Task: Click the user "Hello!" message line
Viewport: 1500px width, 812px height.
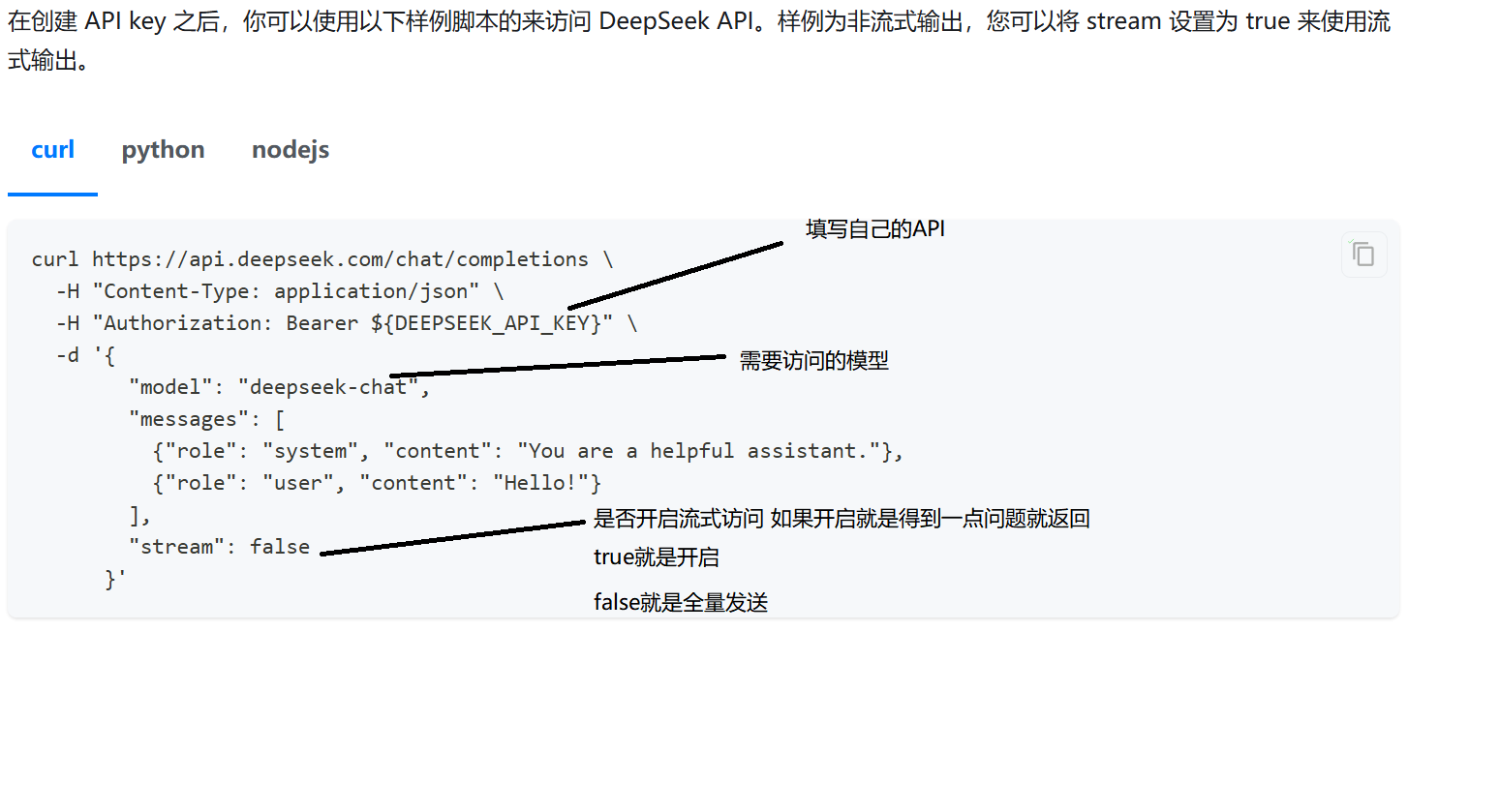Action: (x=377, y=483)
